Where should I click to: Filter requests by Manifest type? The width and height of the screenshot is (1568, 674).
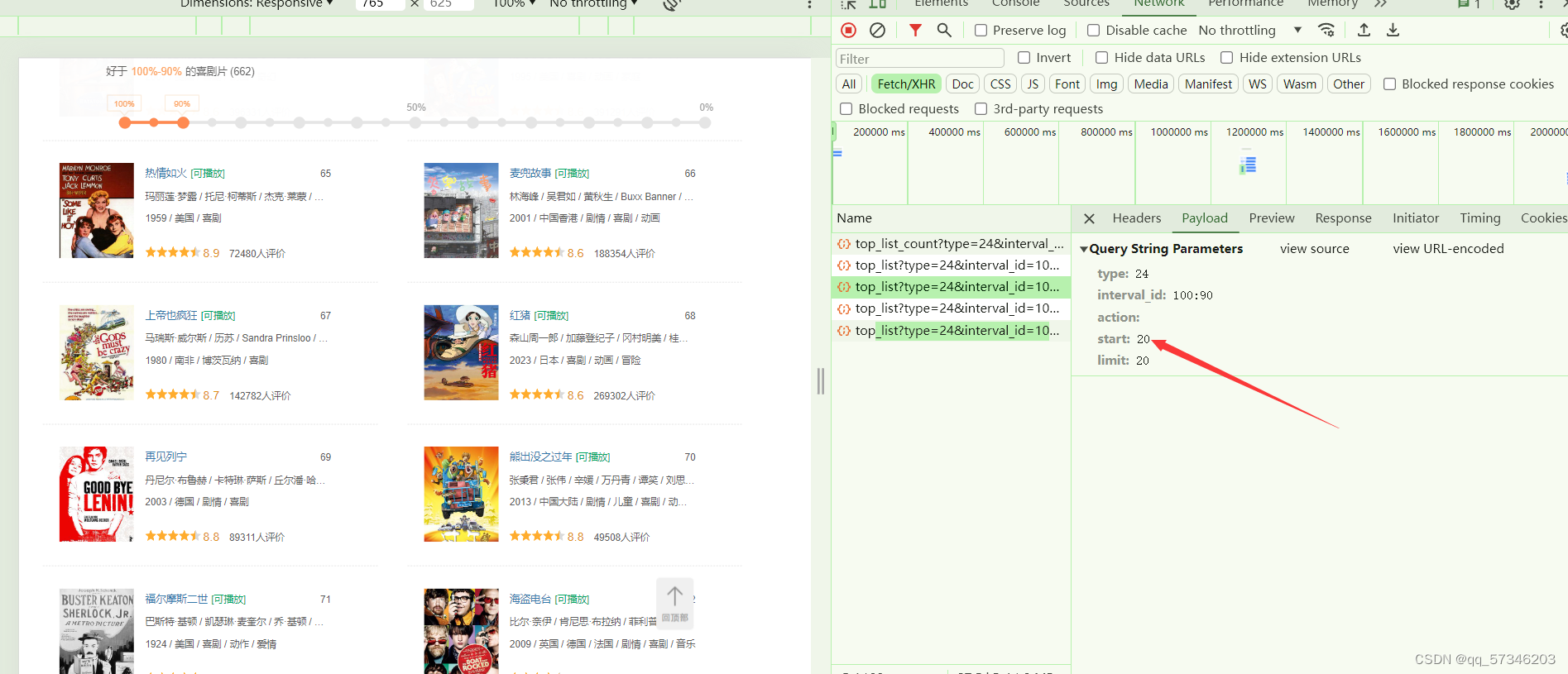[x=1208, y=84]
